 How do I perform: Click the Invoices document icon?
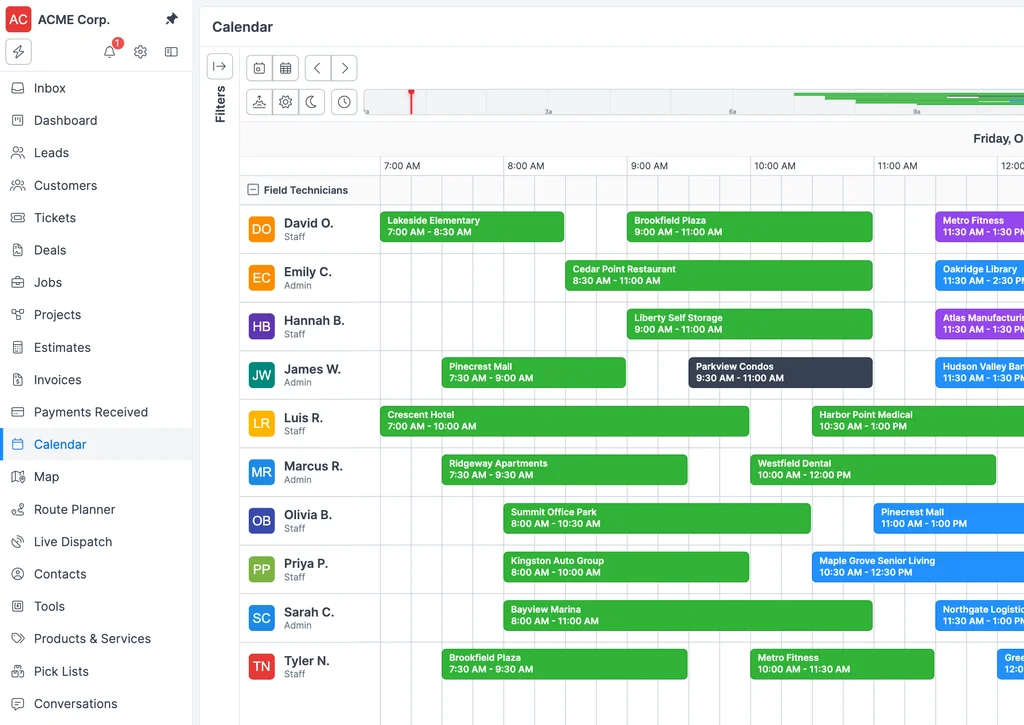pyautogui.click(x=18, y=379)
